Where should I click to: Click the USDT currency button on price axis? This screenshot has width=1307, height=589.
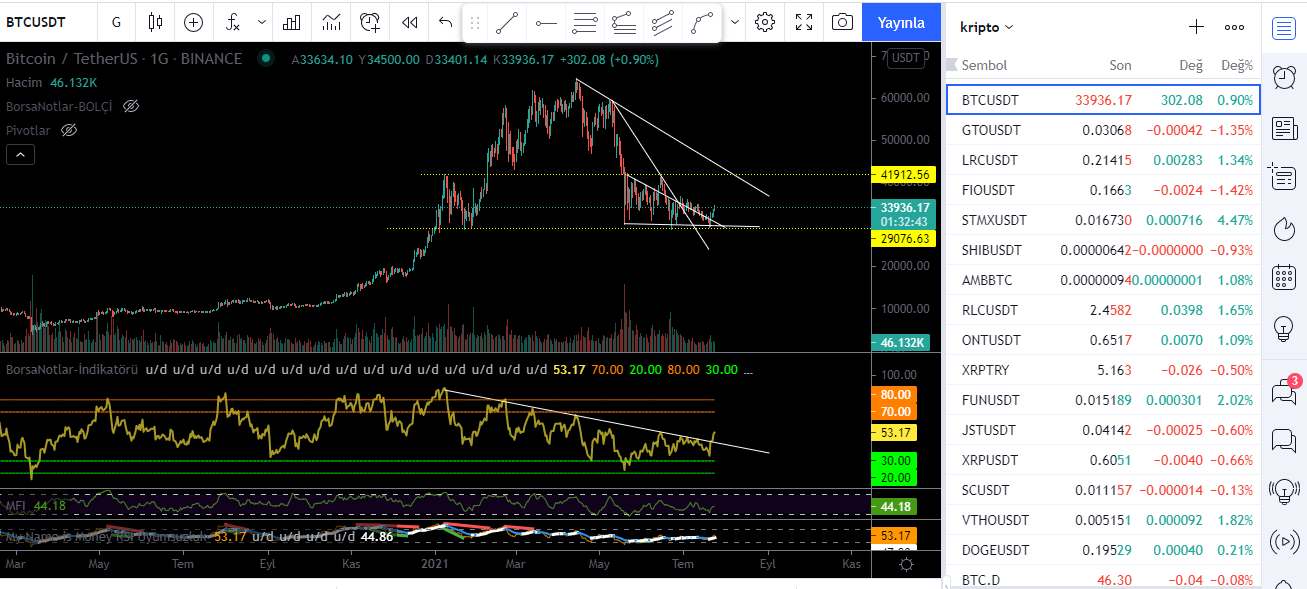[x=906, y=58]
